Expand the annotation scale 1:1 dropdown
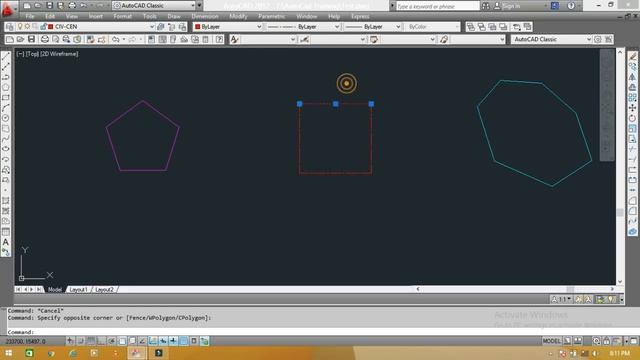640x360 pixels. point(561,299)
